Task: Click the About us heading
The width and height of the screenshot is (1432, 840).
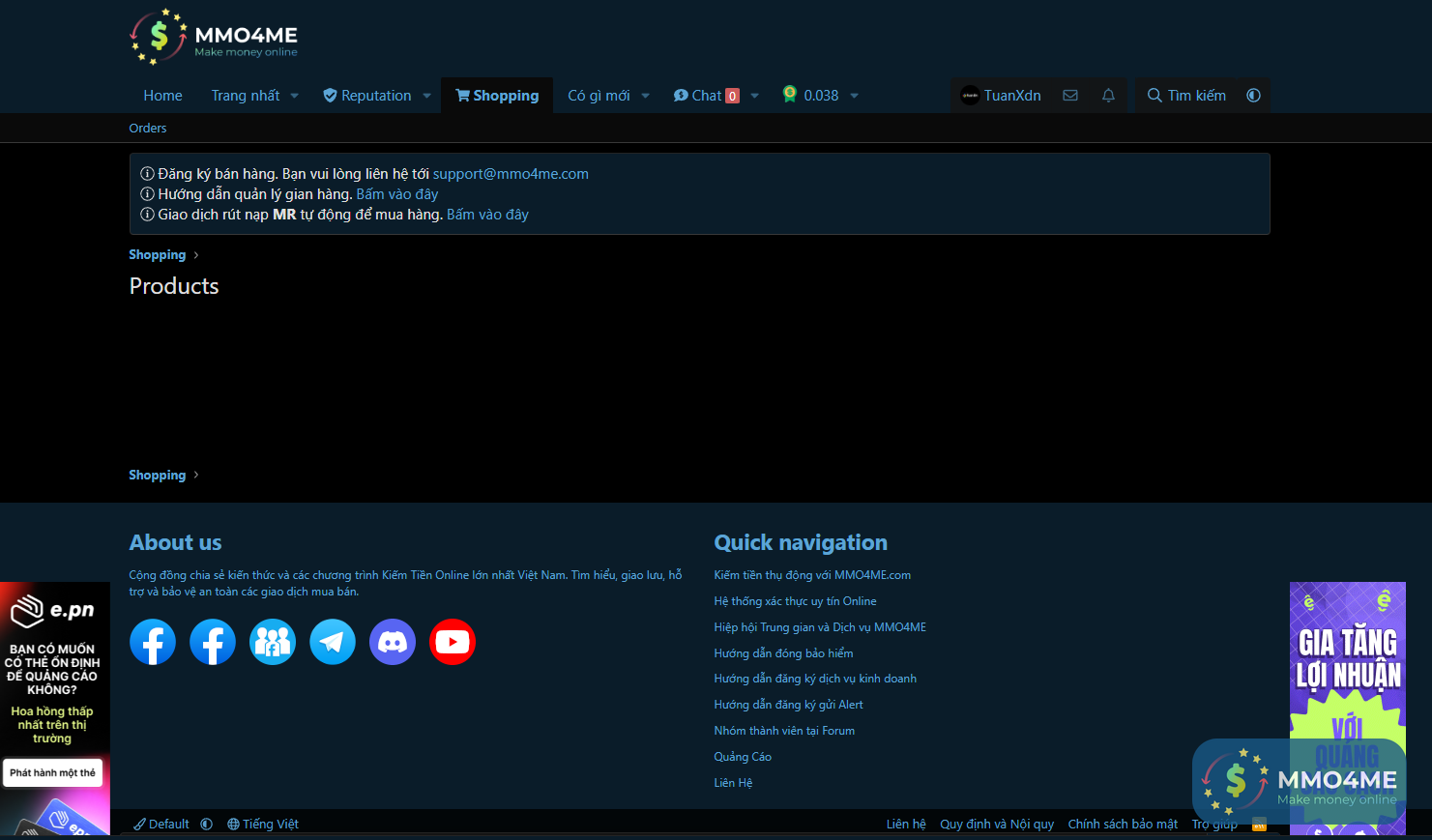Action: tap(176, 543)
